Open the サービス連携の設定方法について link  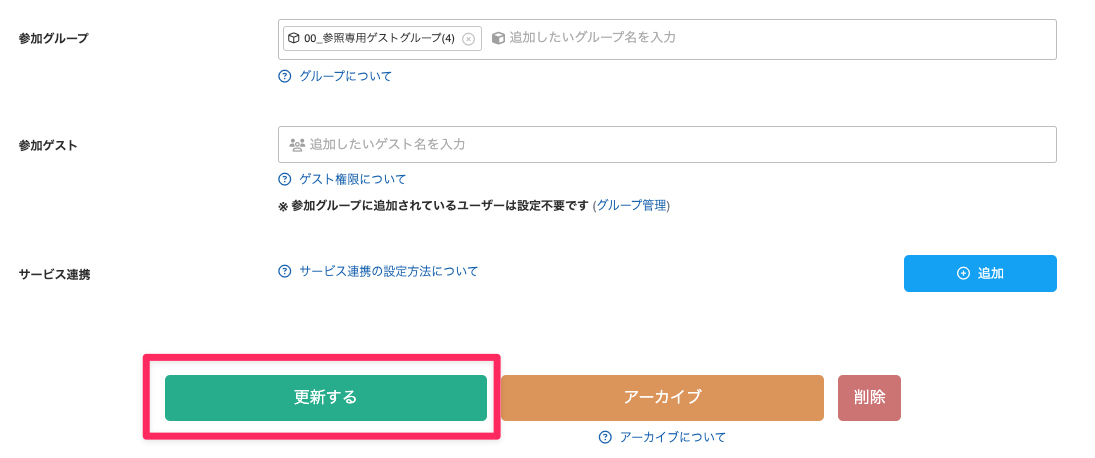[389, 271]
